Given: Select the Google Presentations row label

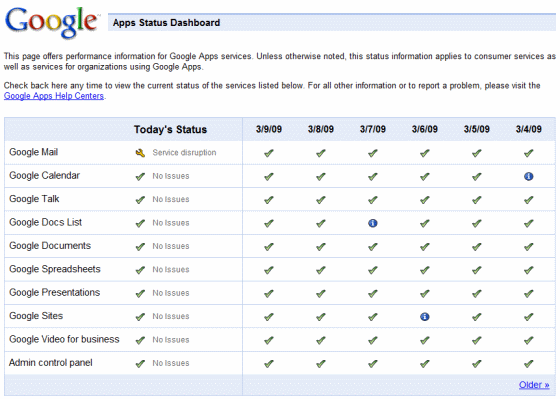Looking at the screenshot, I should click(54, 293).
